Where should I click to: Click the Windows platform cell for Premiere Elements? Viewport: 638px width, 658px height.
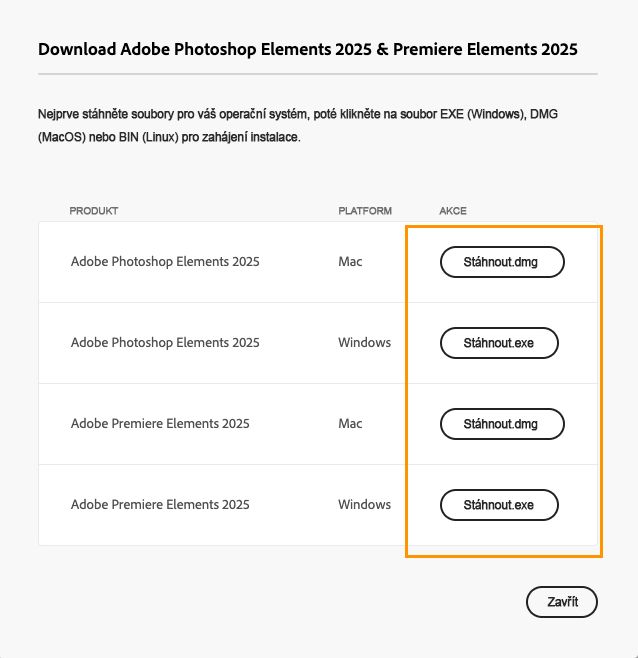click(364, 504)
